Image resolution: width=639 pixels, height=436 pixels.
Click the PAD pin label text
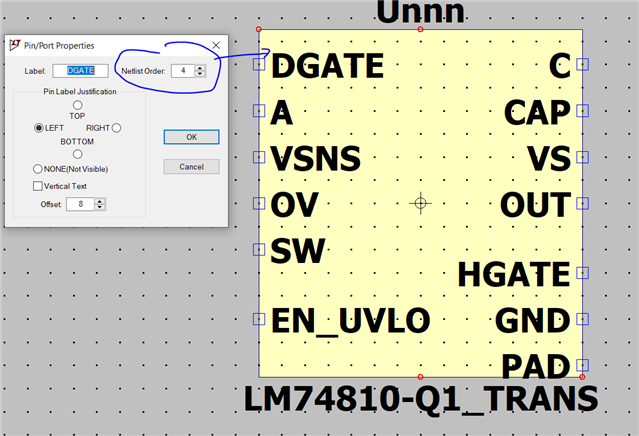[x=535, y=366]
